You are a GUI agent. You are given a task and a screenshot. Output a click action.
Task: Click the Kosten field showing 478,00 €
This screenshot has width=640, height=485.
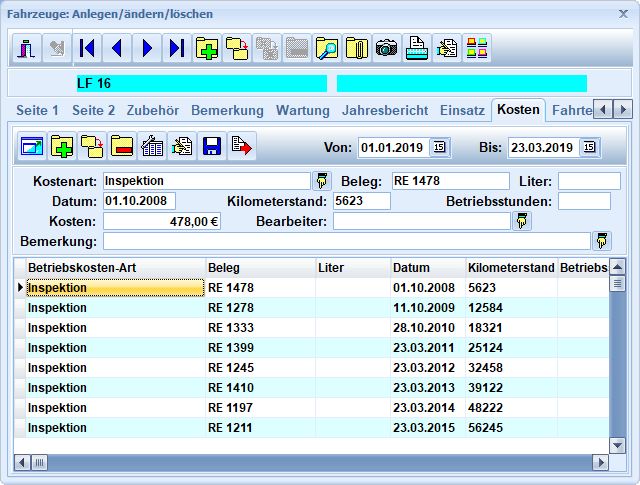162,221
